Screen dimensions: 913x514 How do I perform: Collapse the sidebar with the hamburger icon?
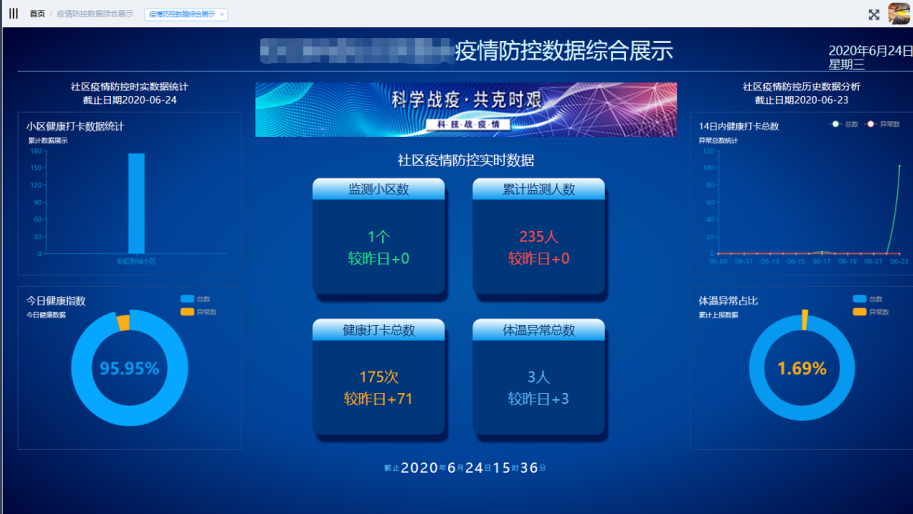pyautogui.click(x=13, y=14)
